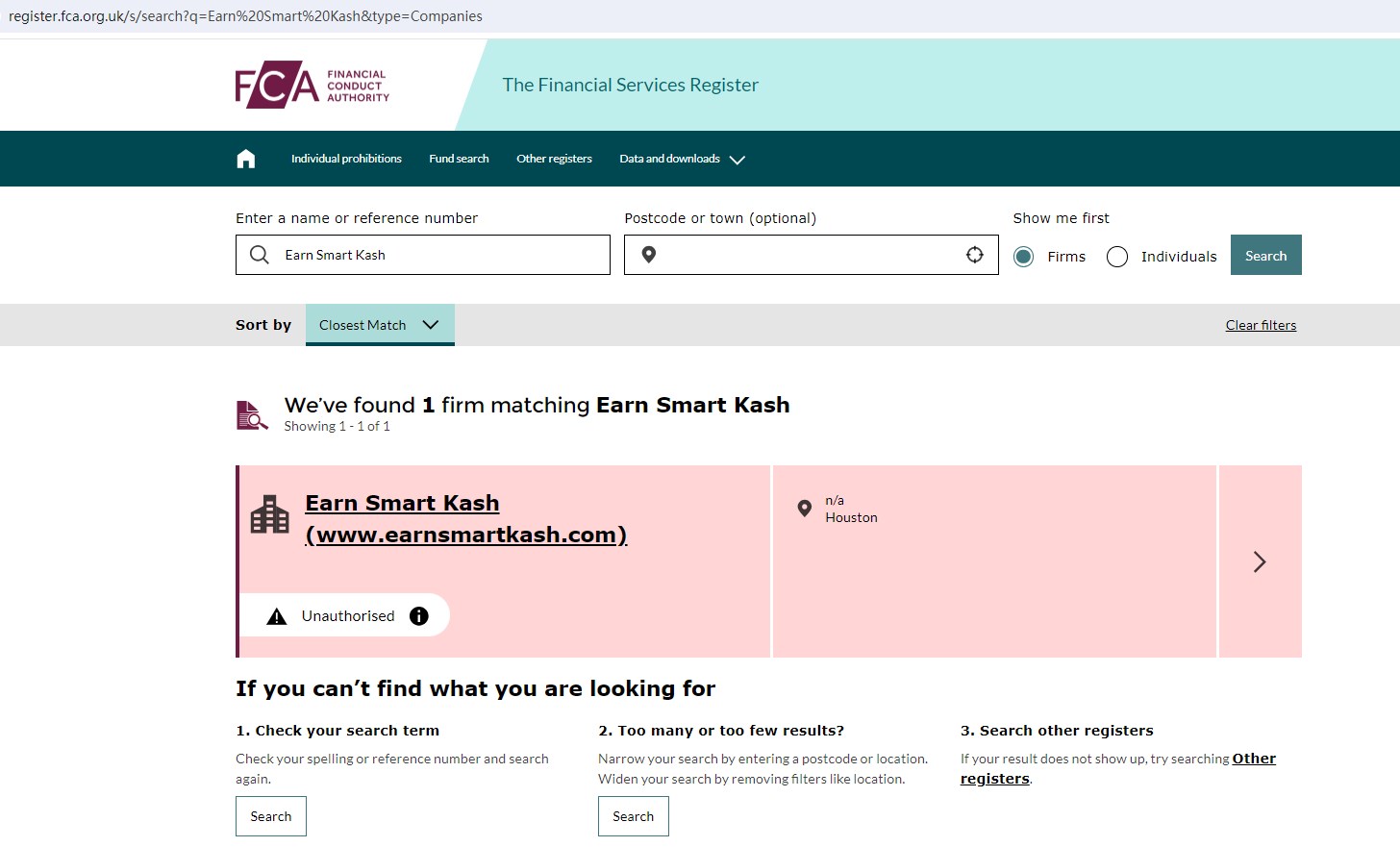The height and width of the screenshot is (847, 1400).
Task: Click the Clear filters link
Action: pos(1261,325)
